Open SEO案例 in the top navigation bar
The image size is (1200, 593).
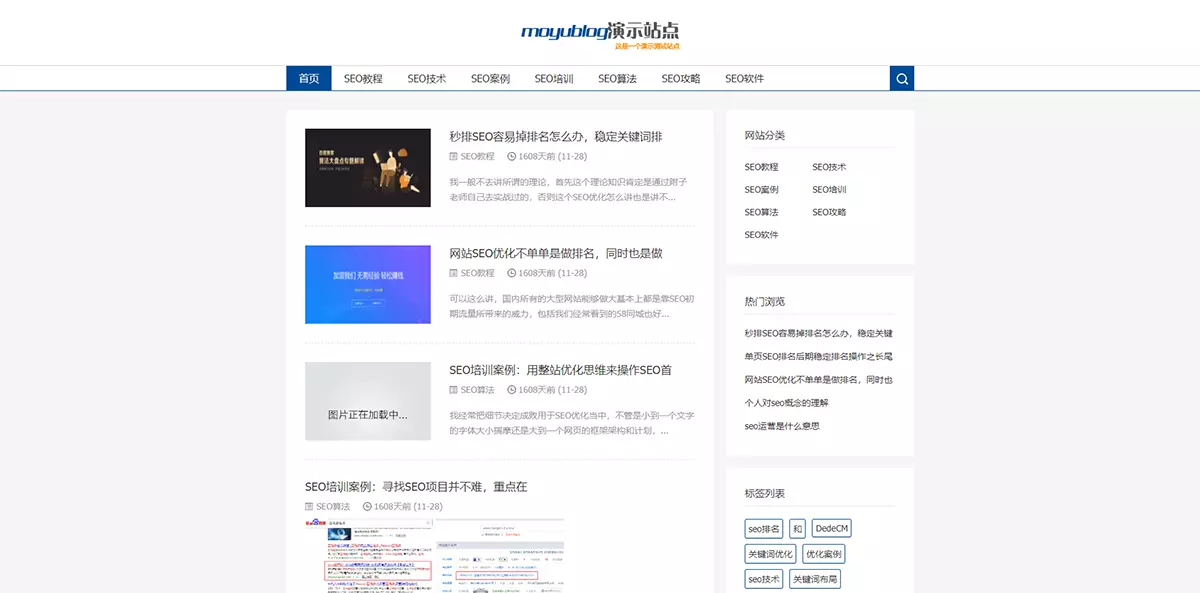(491, 79)
